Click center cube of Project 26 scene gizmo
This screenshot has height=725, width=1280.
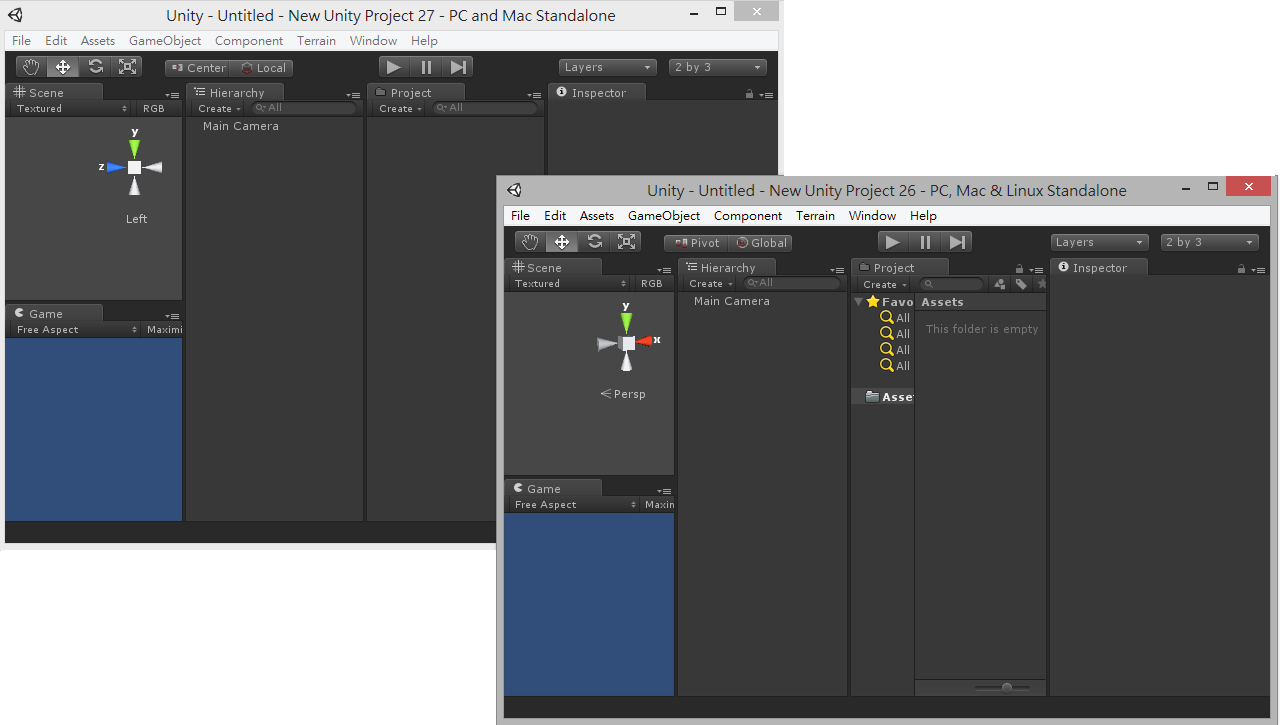point(627,343)
